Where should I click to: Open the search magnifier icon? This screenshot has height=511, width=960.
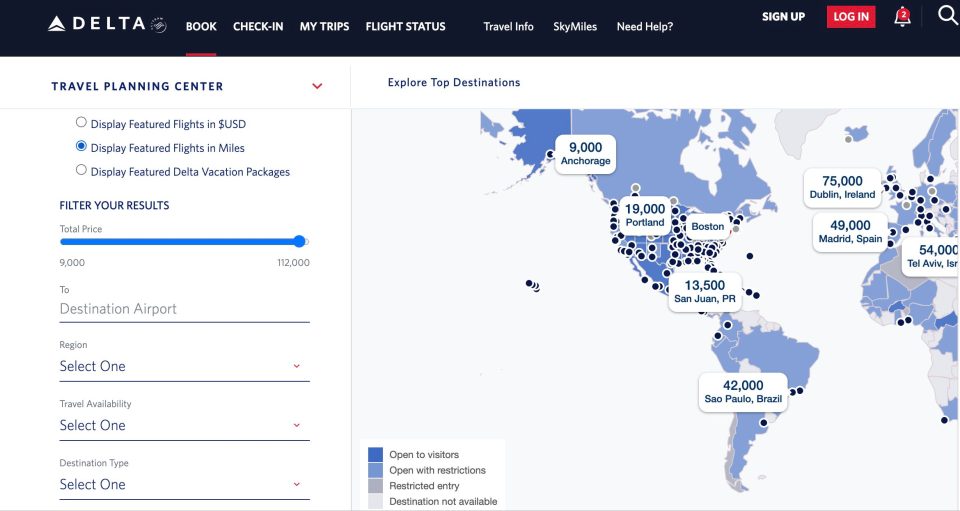pos(947,15)
